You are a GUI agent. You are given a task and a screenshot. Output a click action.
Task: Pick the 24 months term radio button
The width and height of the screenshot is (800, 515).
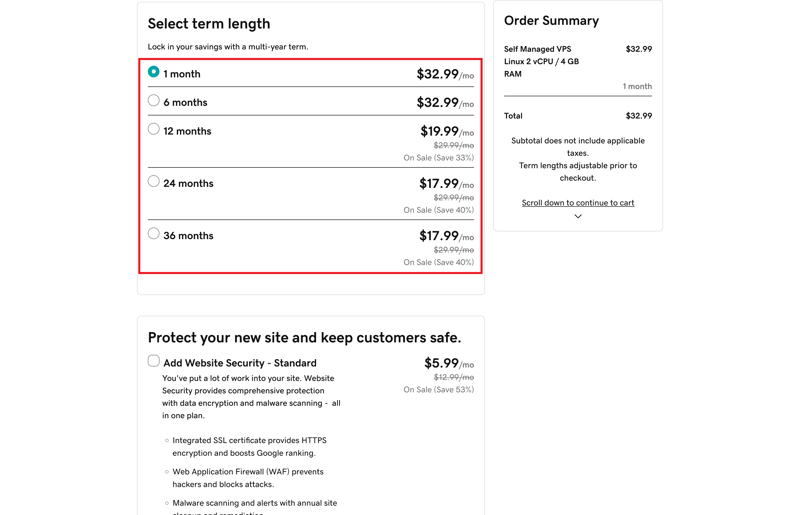tap(154, 182)
